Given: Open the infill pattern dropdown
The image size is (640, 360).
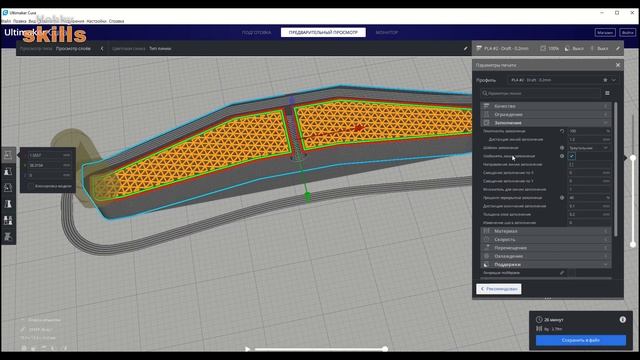Looking at the screenshot, I should pos(589,148).
